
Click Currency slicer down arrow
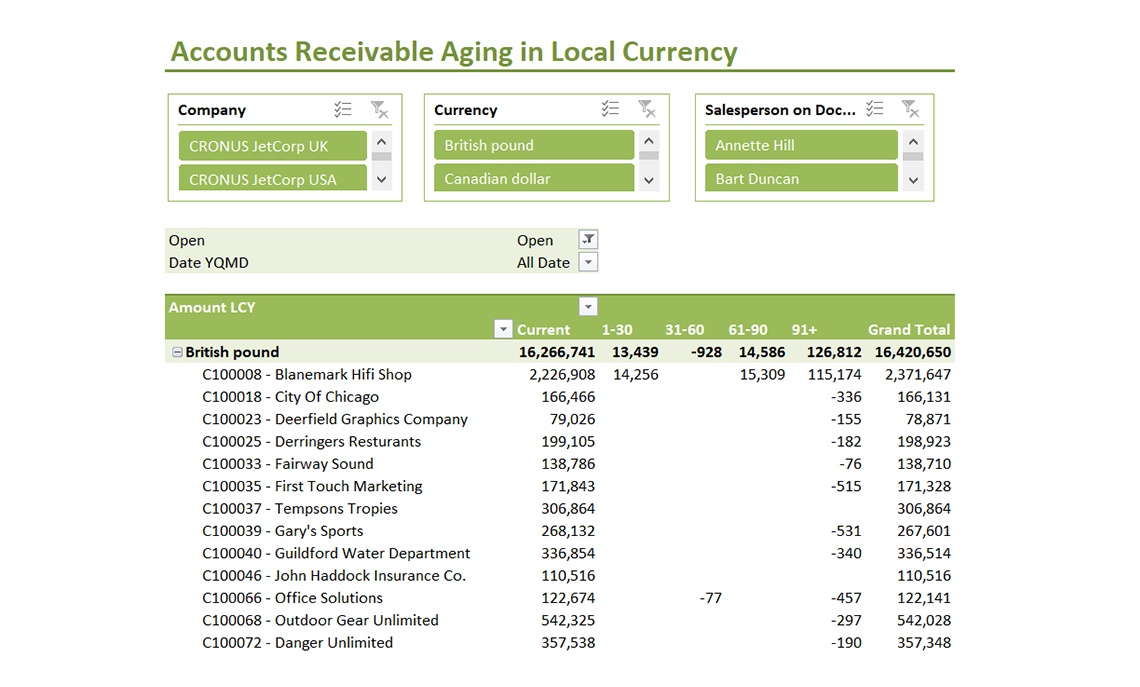(x=649, y=180)
